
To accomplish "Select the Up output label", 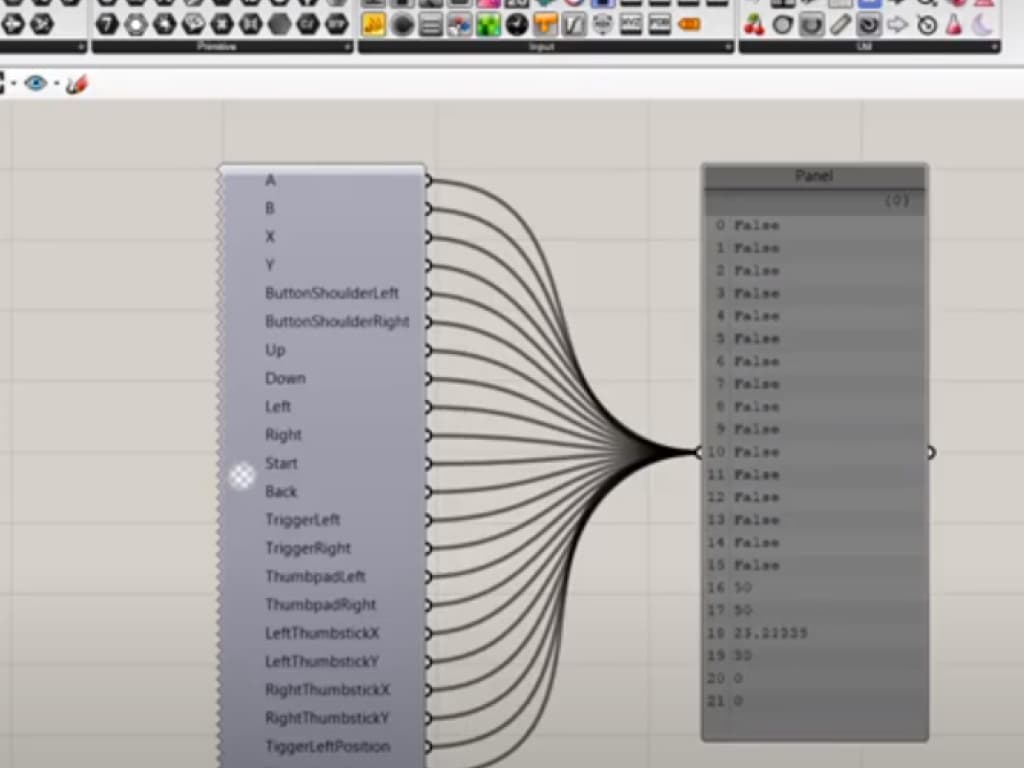I will click(x=275, y=350).
